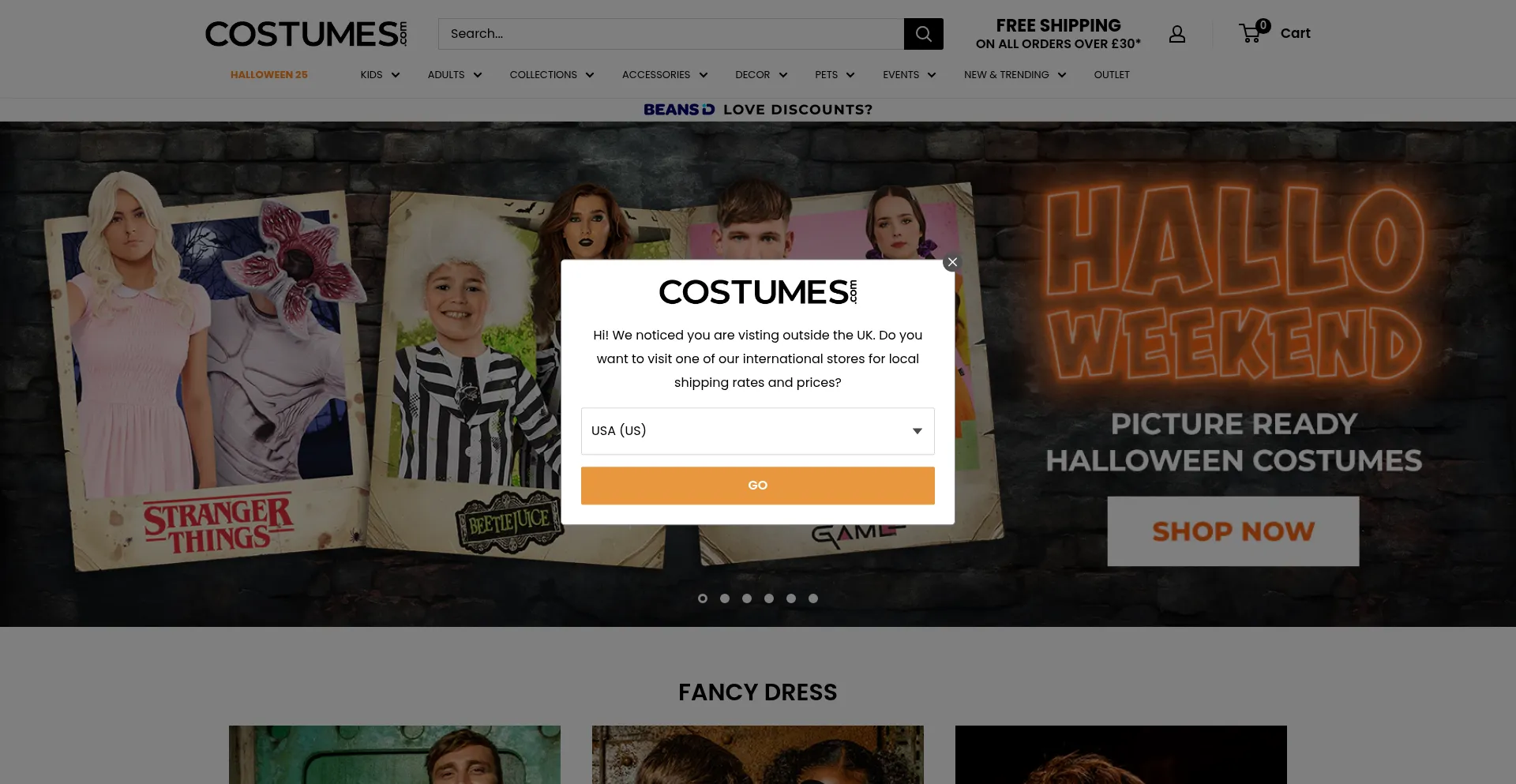
Task: Select the first carousel slide dot
Action: point(703,598)
